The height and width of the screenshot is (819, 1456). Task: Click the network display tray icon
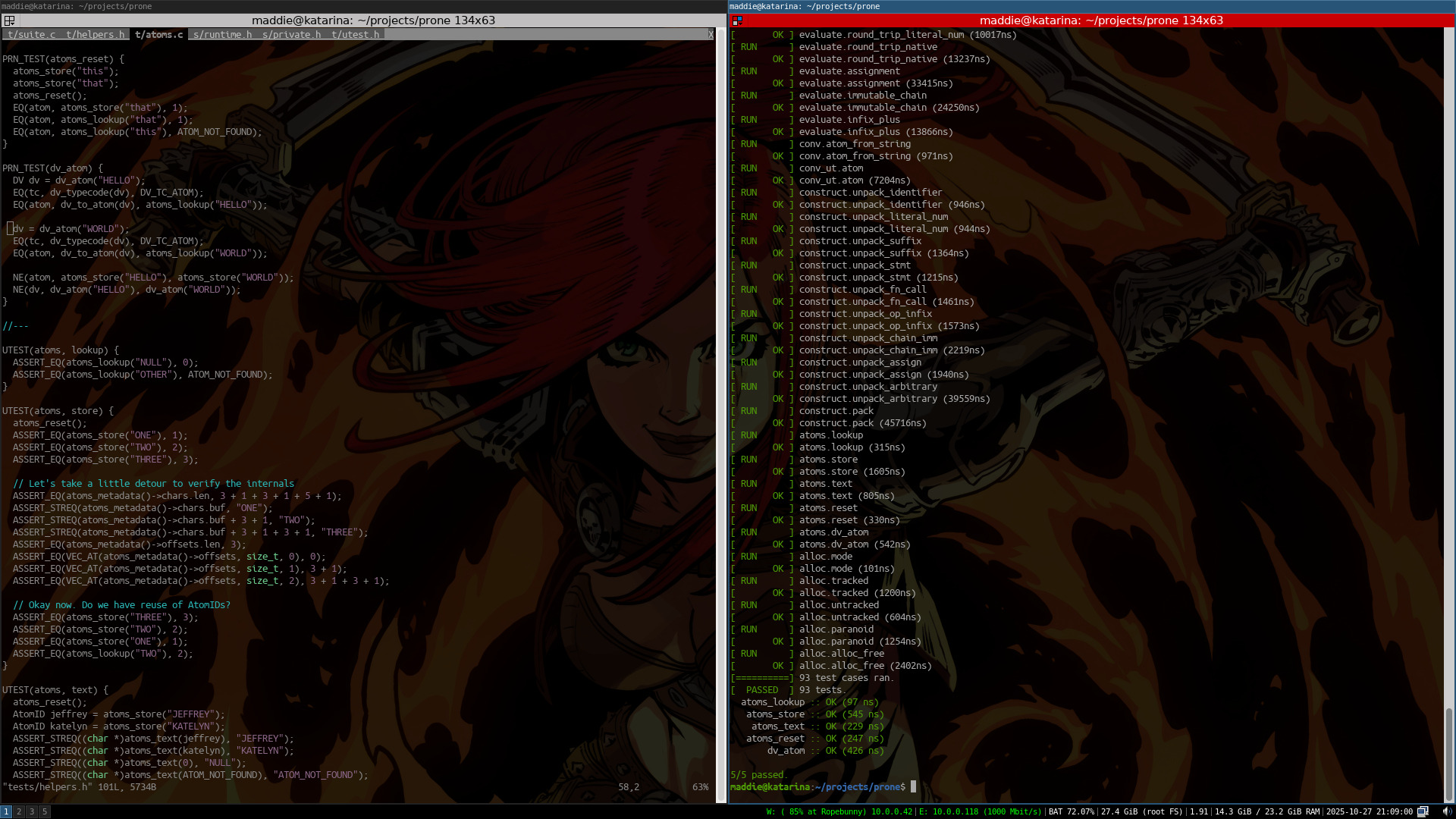point(1423,811)
